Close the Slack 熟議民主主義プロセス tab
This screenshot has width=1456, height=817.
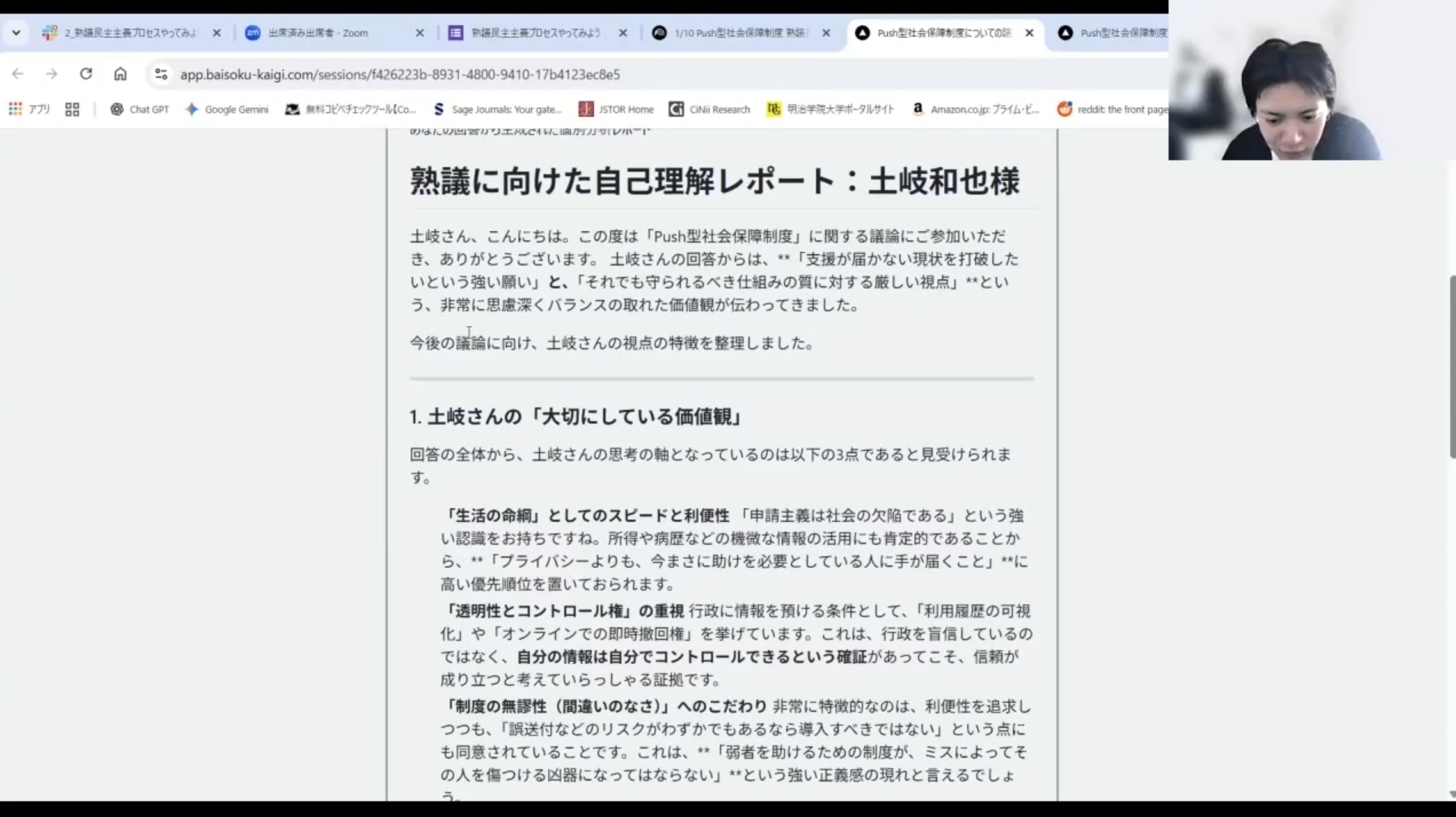[217, 33]
